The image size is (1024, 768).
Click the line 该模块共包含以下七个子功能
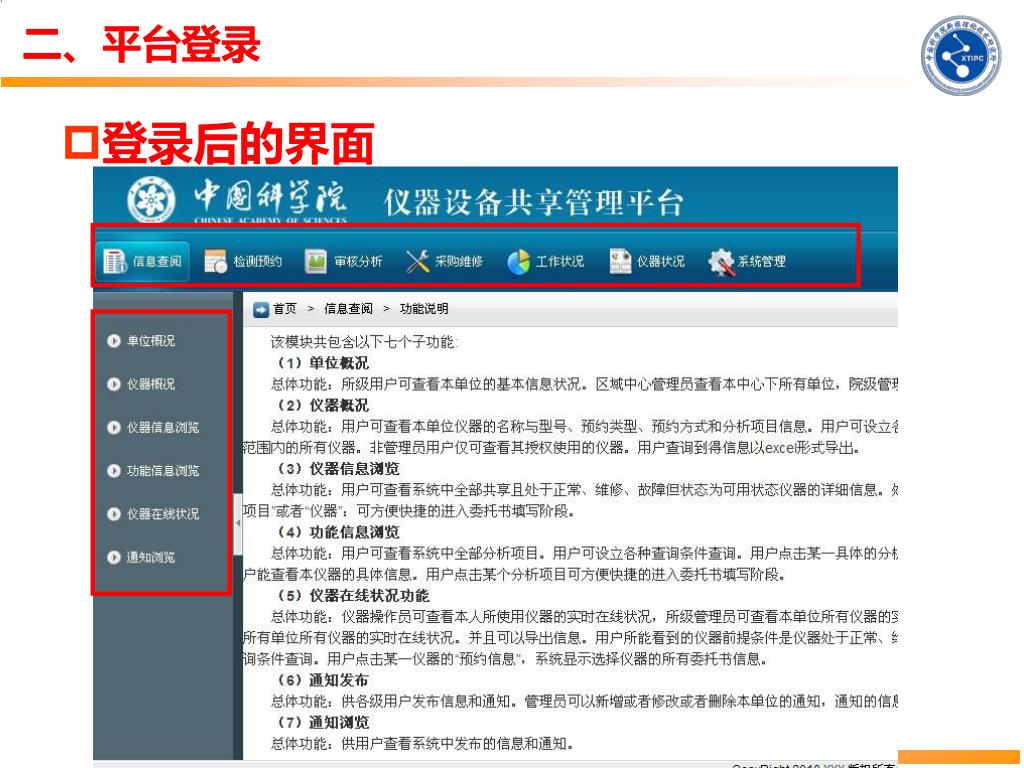pyautogui.click(x=364, y=342)
